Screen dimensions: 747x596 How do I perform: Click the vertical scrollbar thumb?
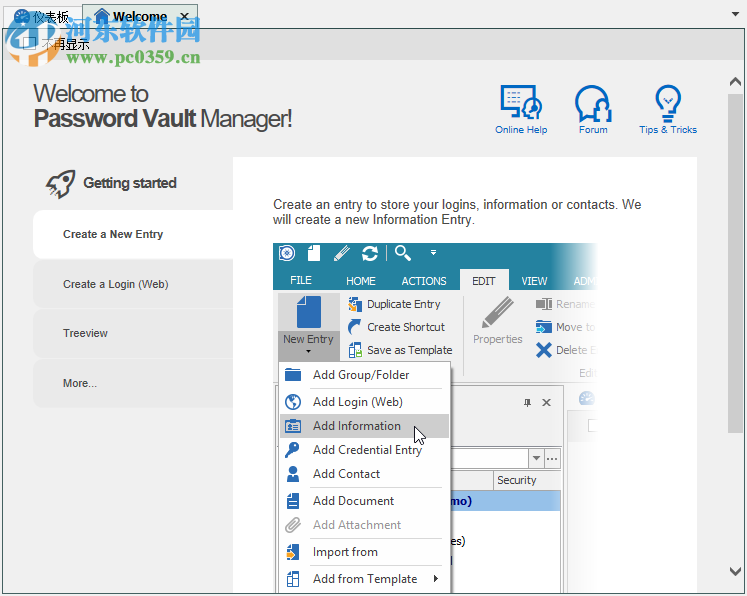(x=735, y=263)
